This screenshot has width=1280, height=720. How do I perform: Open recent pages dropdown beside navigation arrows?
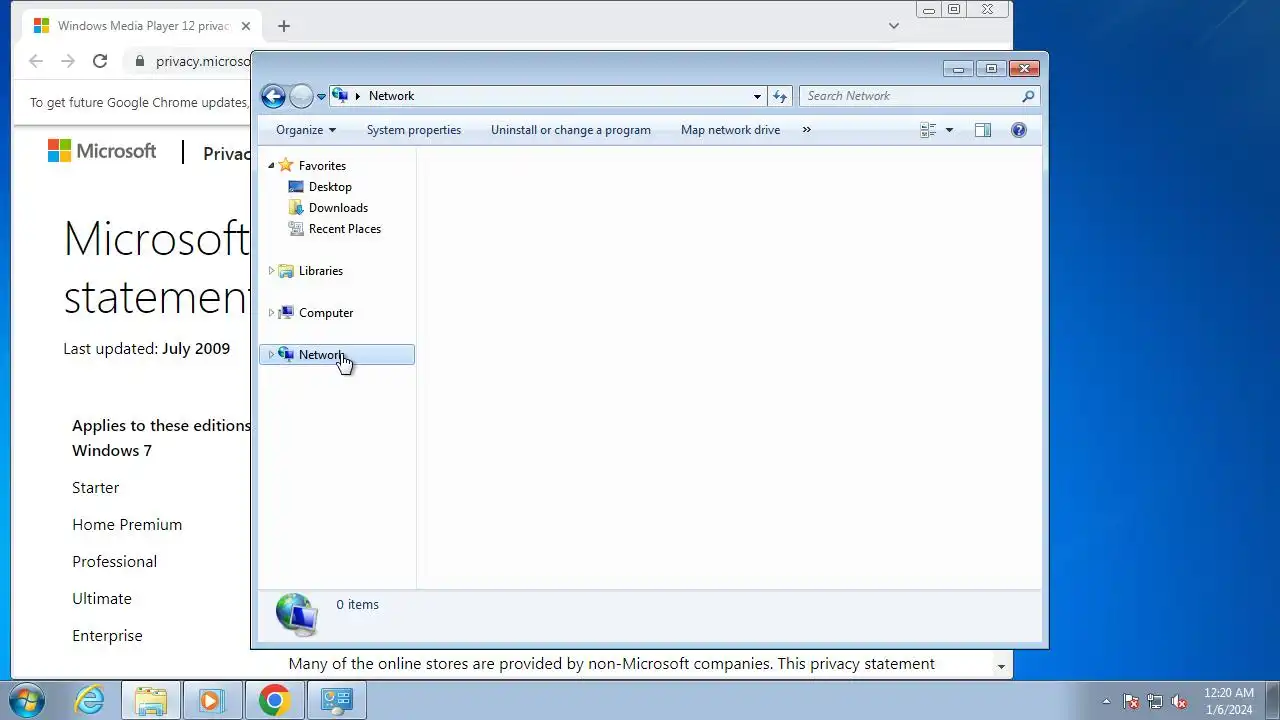point(321,97)
